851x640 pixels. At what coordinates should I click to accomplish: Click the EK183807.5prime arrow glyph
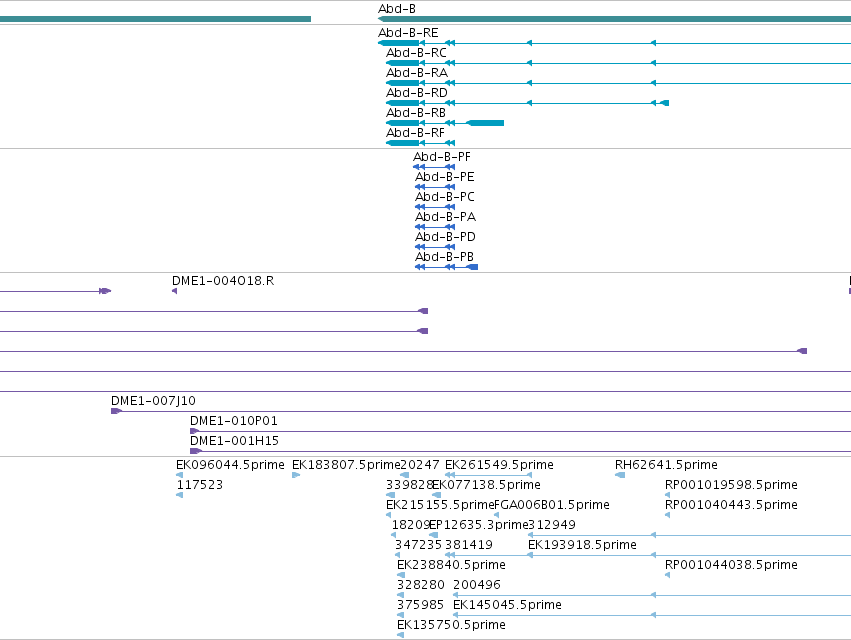coord(296,476)
